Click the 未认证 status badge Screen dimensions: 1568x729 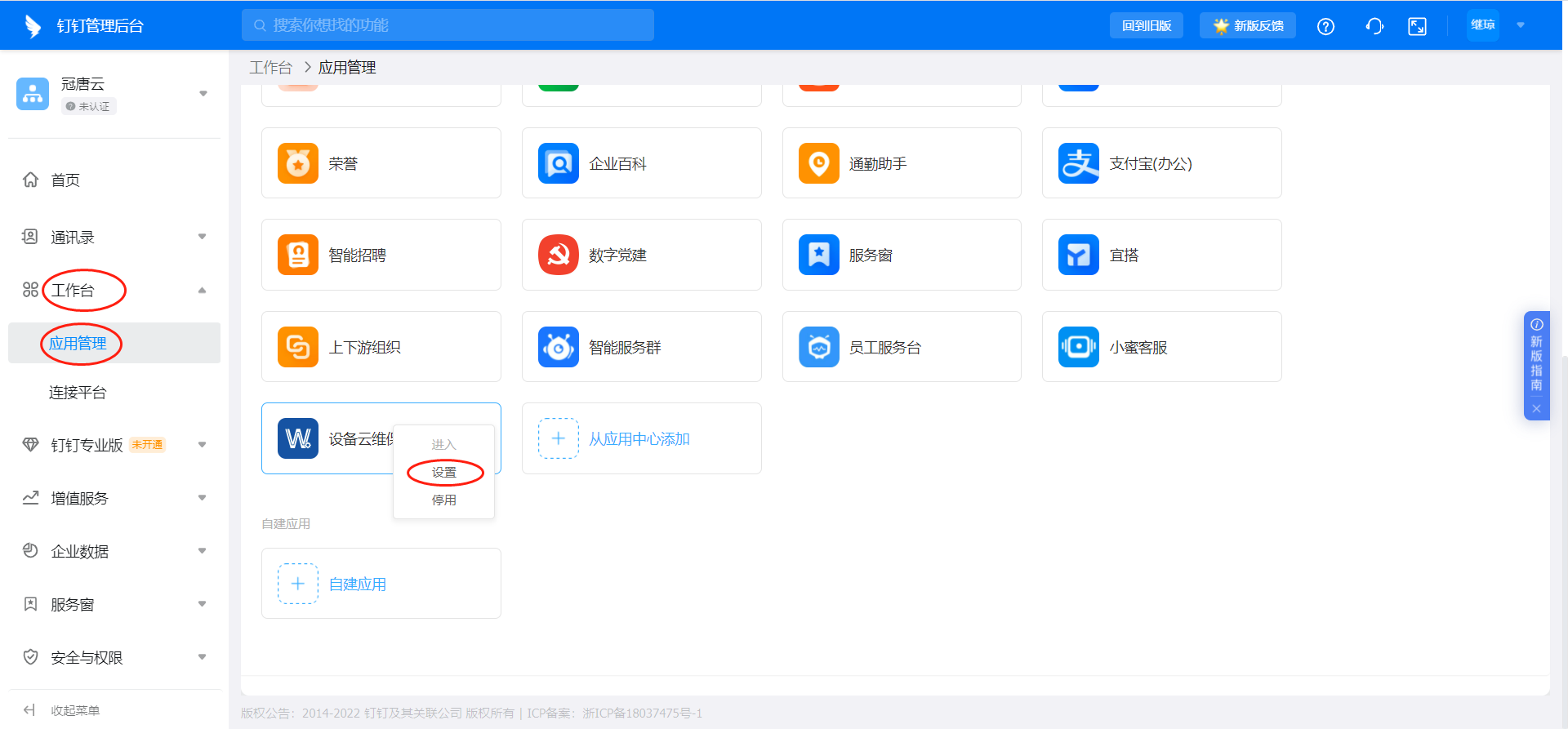pos(88,106)
